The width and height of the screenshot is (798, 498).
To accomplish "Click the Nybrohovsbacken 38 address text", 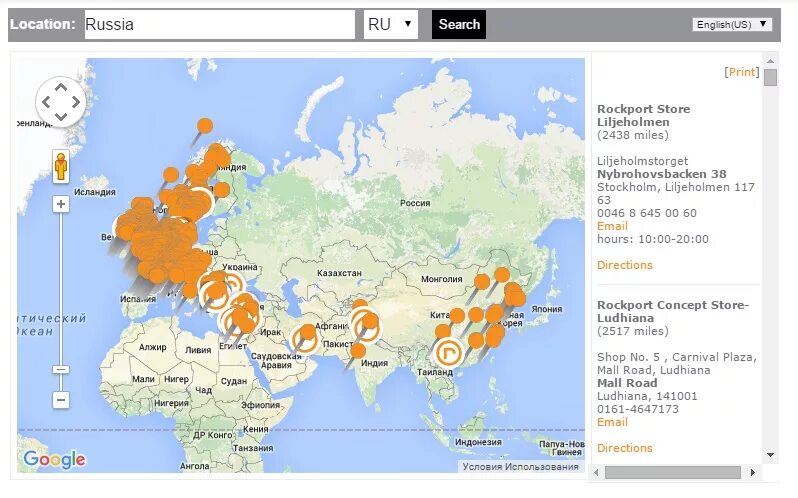I will pyautogui.click(x=662, y=174).
